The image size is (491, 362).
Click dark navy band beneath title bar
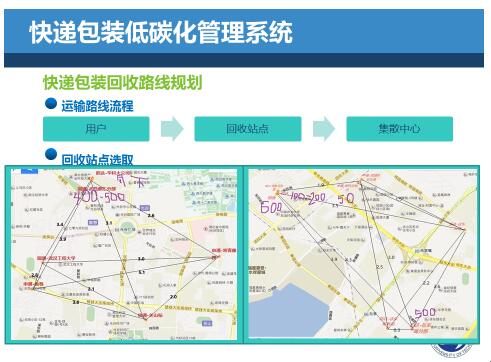pos(244,60)
